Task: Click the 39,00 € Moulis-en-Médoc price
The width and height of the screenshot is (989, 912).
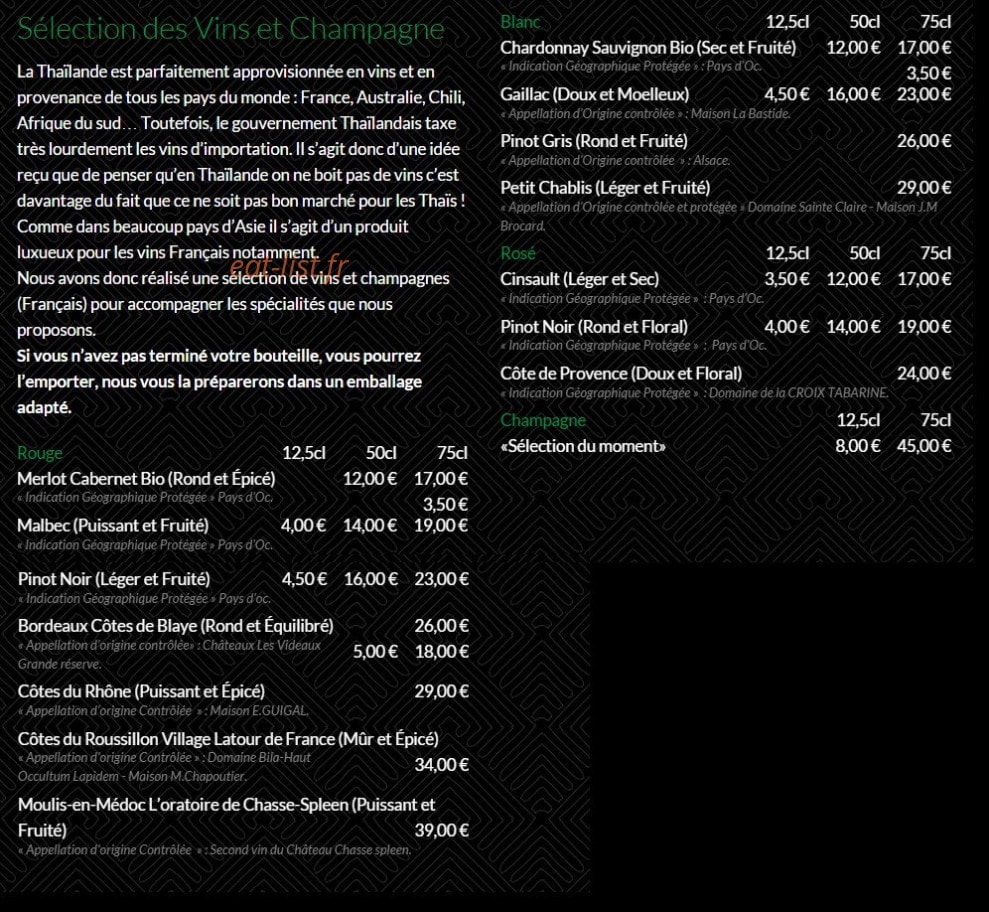Action: [442, 830]
